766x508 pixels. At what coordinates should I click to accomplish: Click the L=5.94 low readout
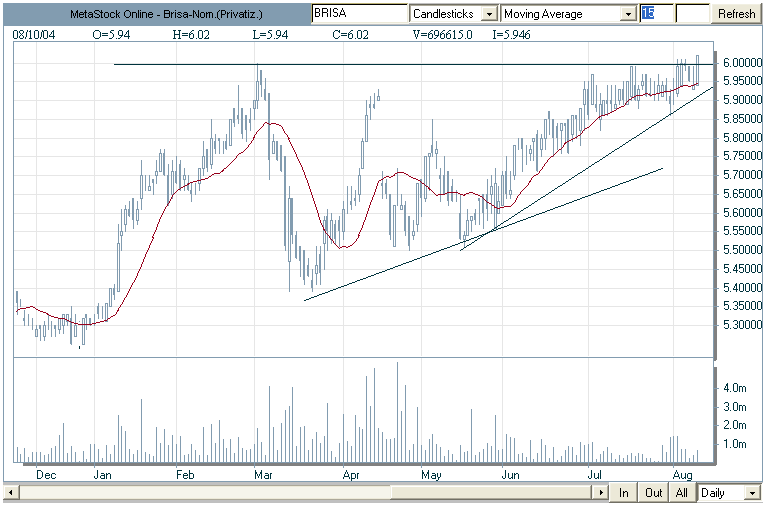click(270, 34)
